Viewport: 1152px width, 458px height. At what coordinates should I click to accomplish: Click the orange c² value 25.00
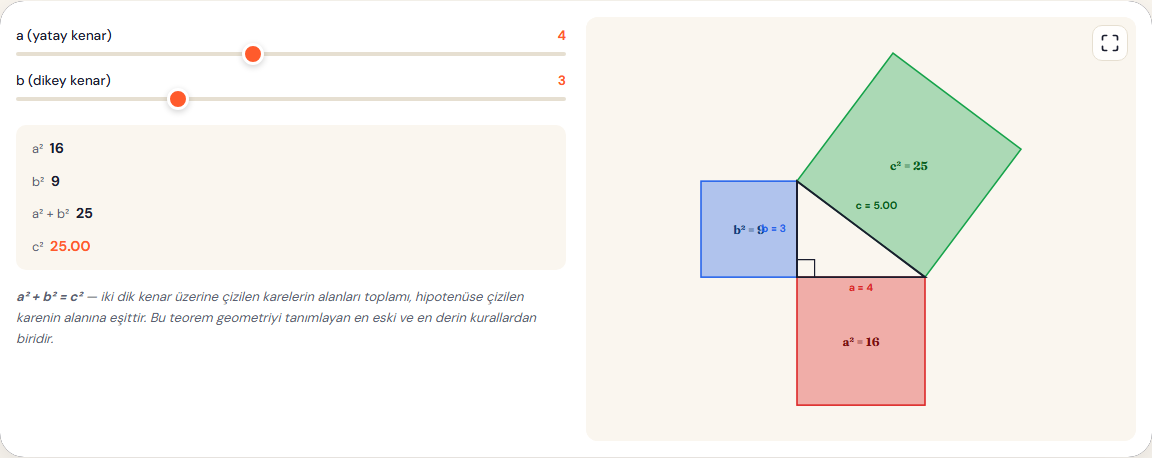coord(70,246)
